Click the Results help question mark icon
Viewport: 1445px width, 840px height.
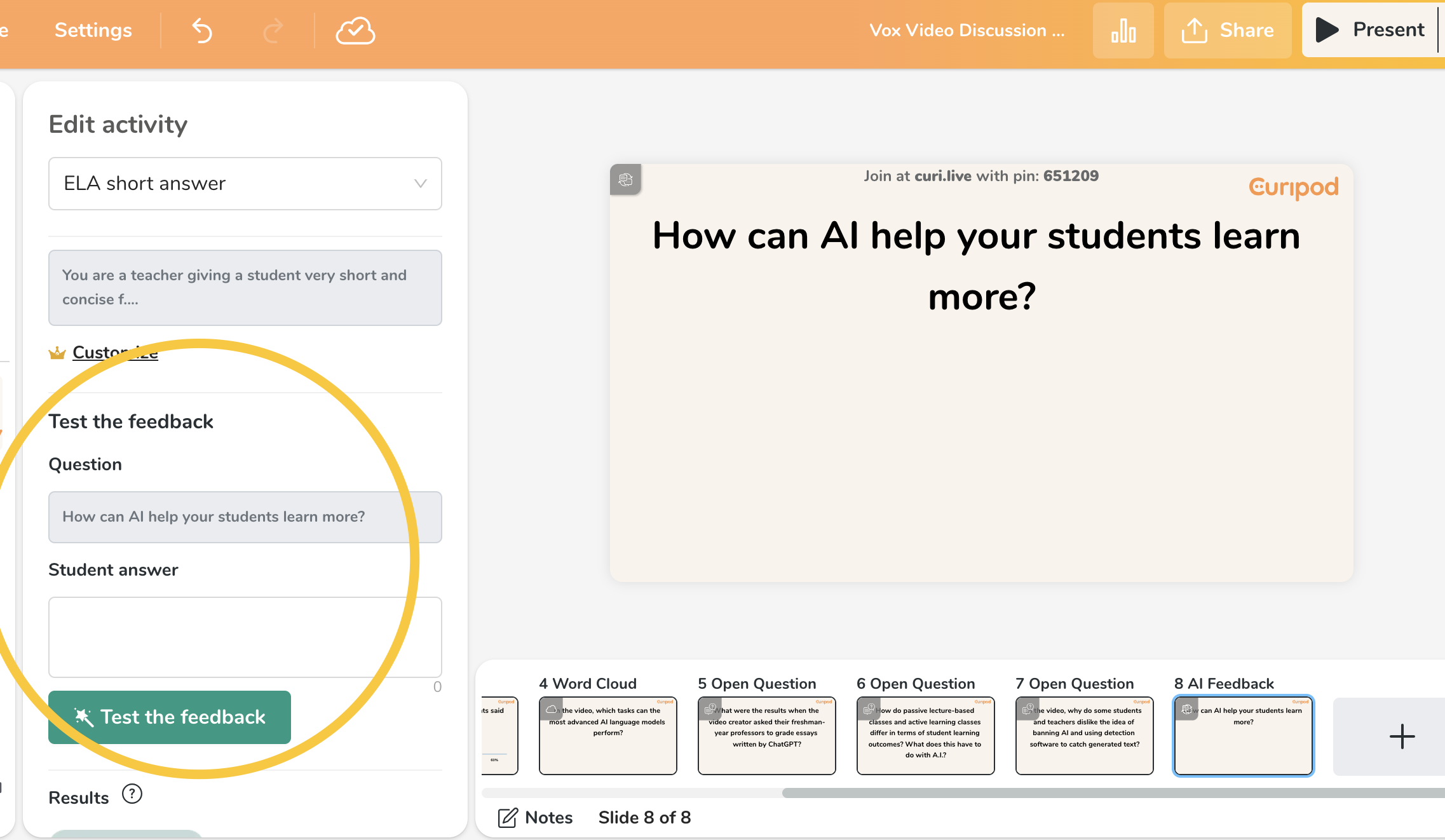click(132, 794)
